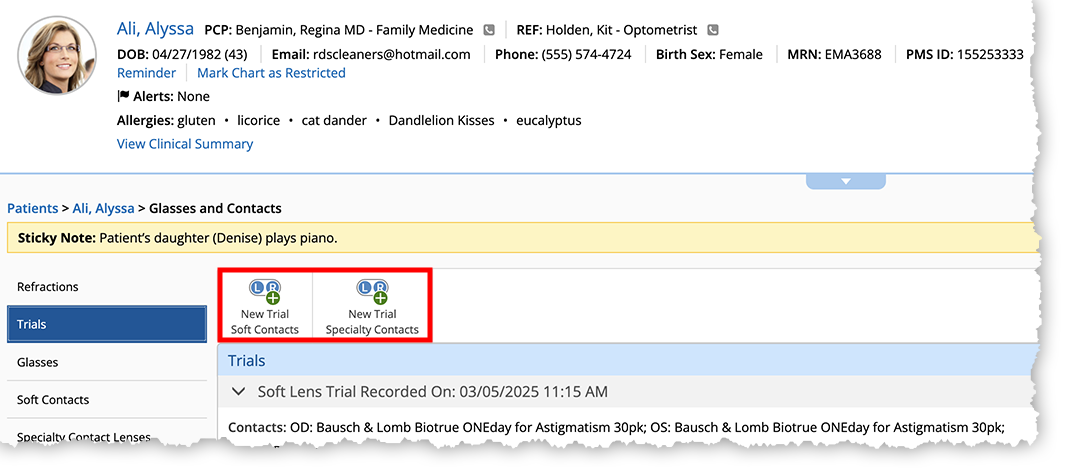This screenshot has width=1070, height=468.
Task: Open Alyssa Ali's patient photo
Action: (57, 55)
